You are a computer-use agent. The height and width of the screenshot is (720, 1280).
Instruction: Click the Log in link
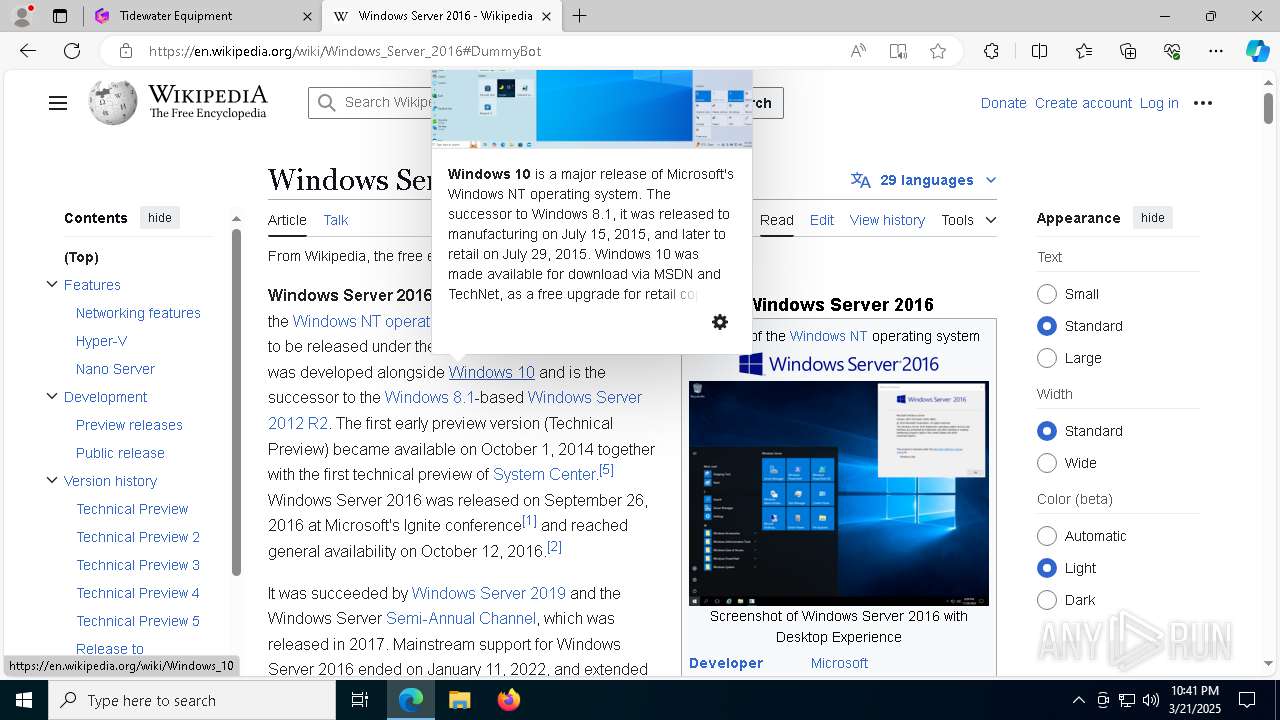click(1159, 103)
